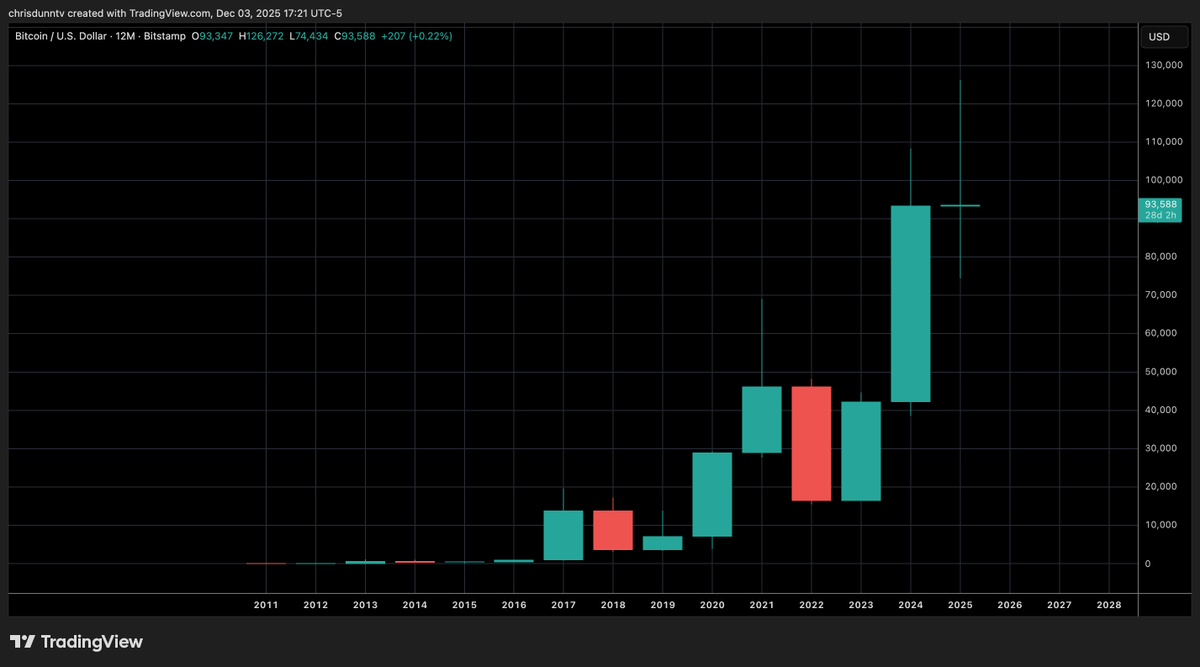1200x667 pixels.
Task: Select the 2021 green candle
Action: [x=761, y=420]
